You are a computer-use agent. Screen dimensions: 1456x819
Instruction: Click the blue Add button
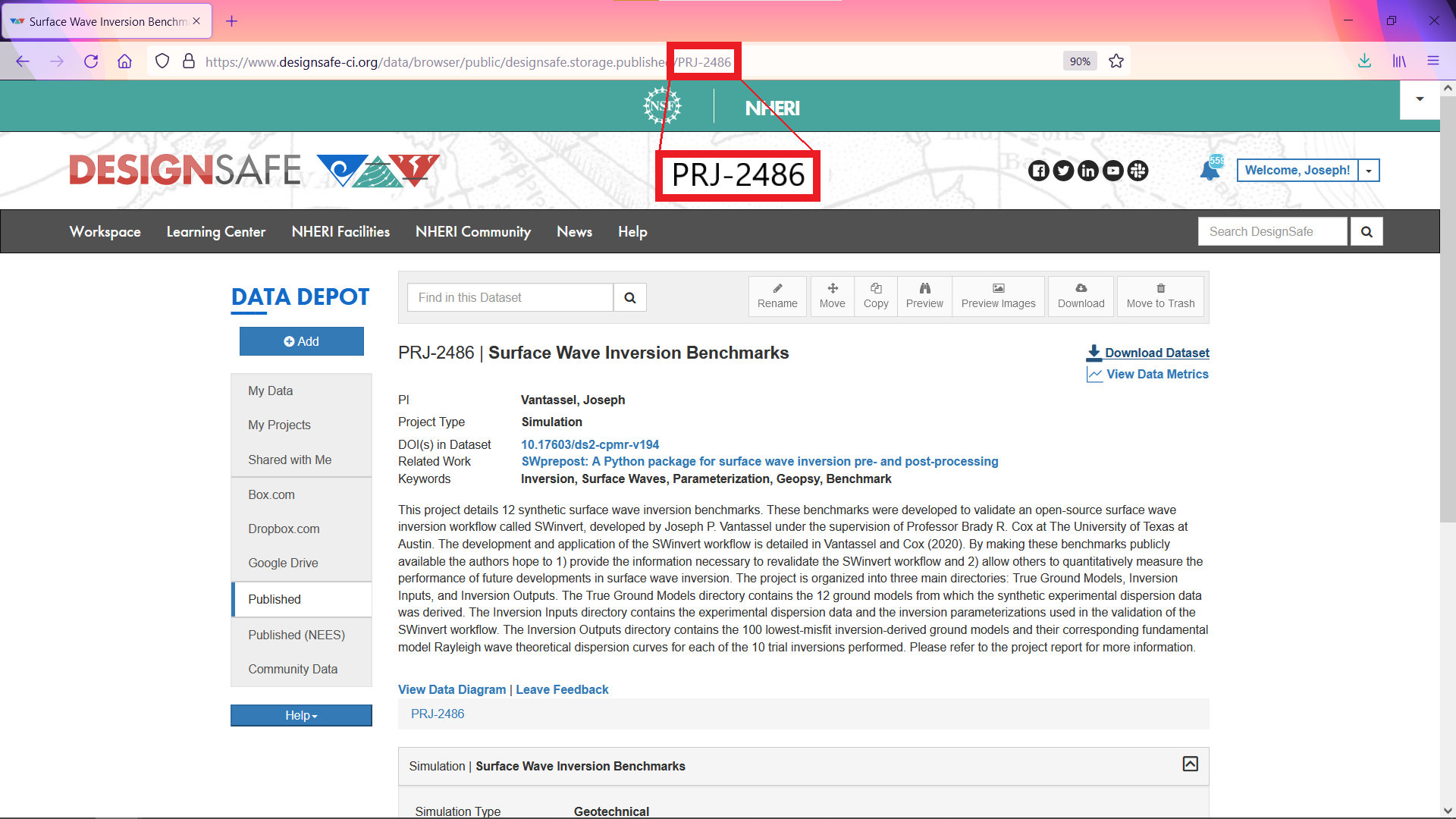click(x=302, y=341)
